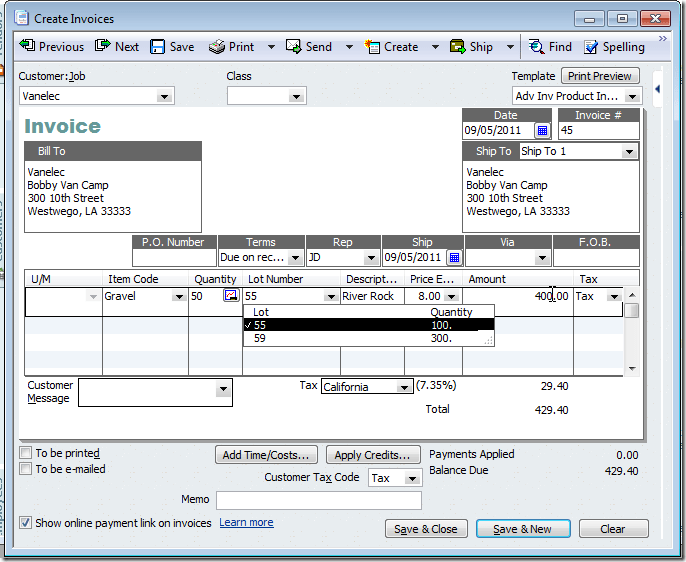This screenshot has width=686, height=562.
Task: Open the Ship To dropdown
Action: [x=630, y=152]
